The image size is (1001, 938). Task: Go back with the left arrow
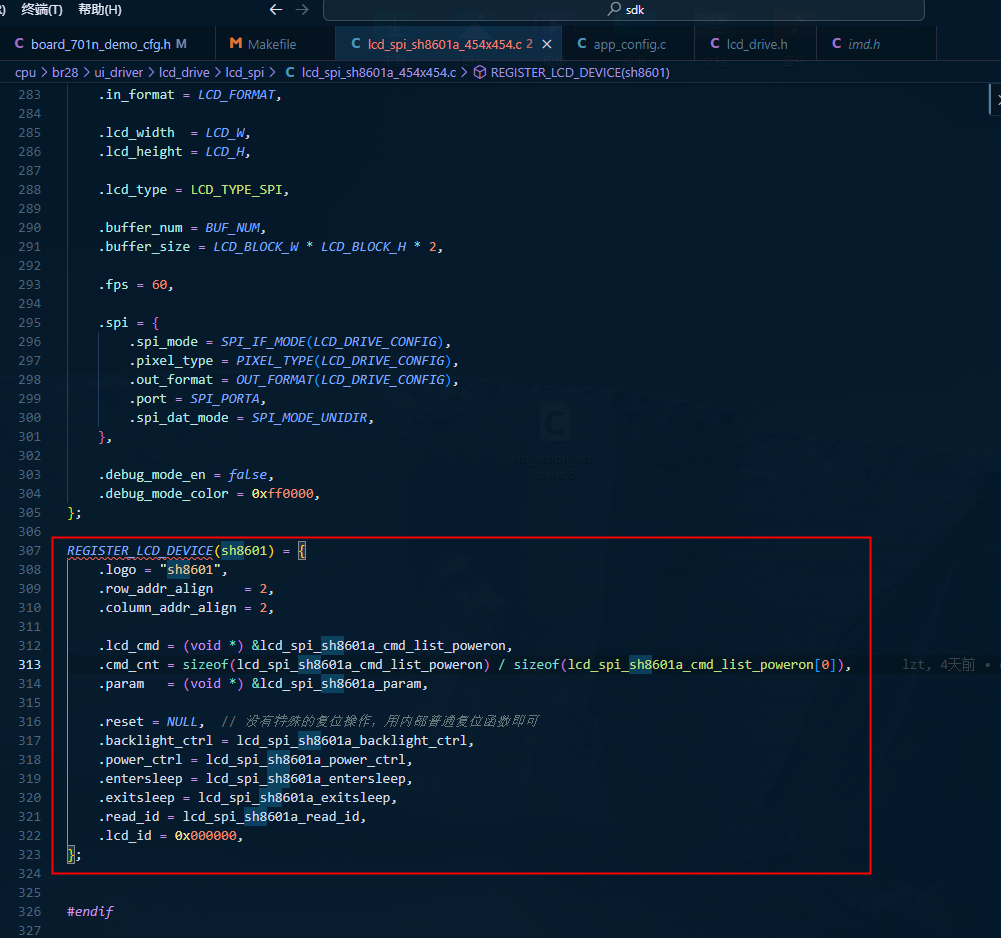coord(276,10)
